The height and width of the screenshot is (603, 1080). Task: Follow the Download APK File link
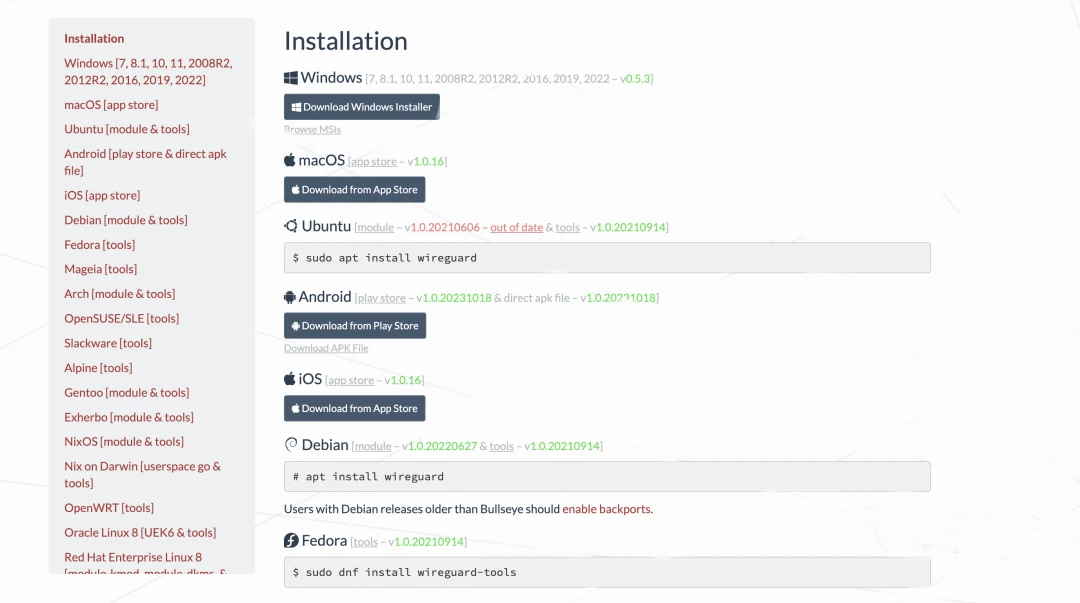326,348
